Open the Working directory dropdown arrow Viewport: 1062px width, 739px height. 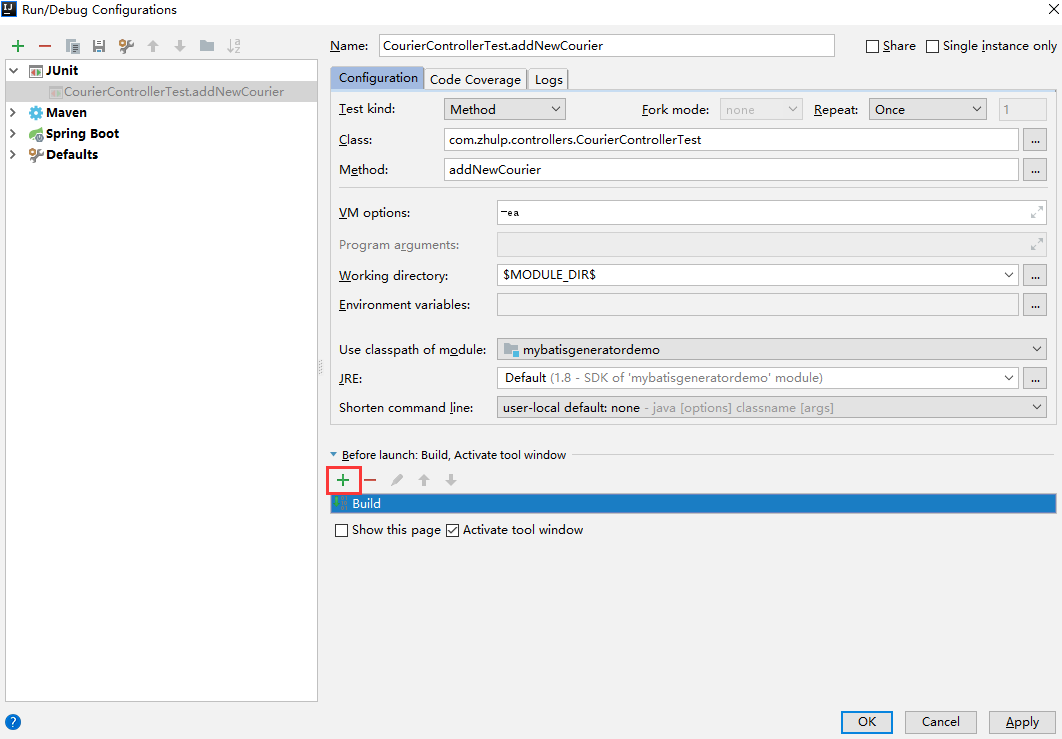[1008, 275]
